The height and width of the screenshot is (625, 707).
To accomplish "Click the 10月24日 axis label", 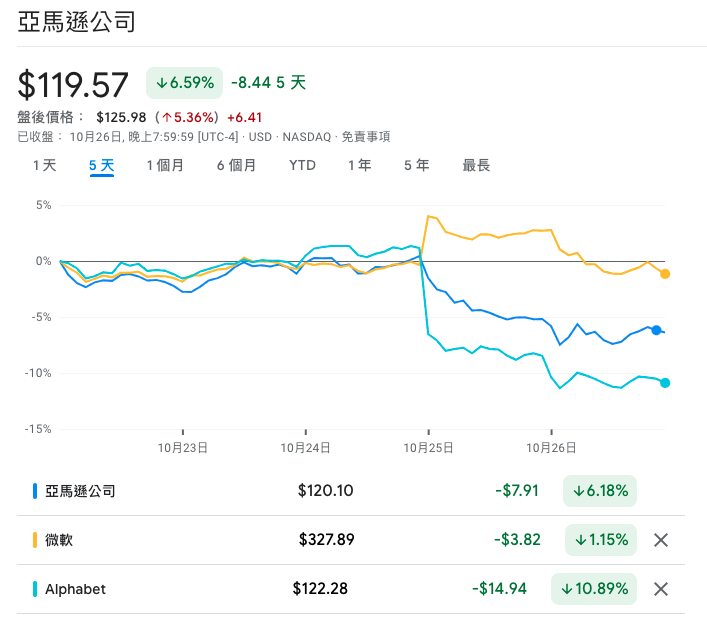I will click(x=306, y=448).
